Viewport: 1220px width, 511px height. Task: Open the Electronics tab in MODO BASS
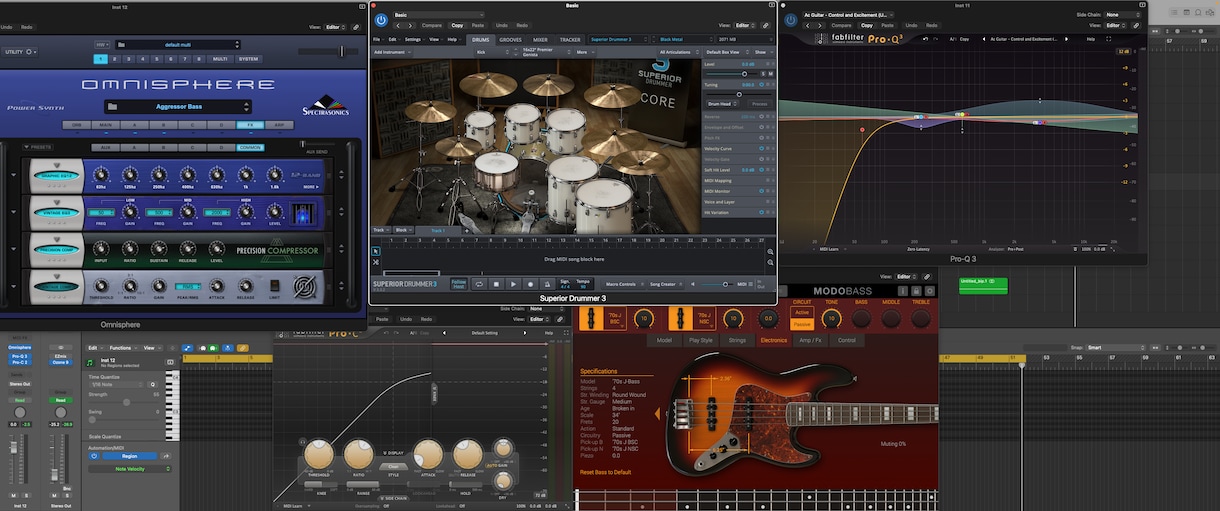point(773,340)
